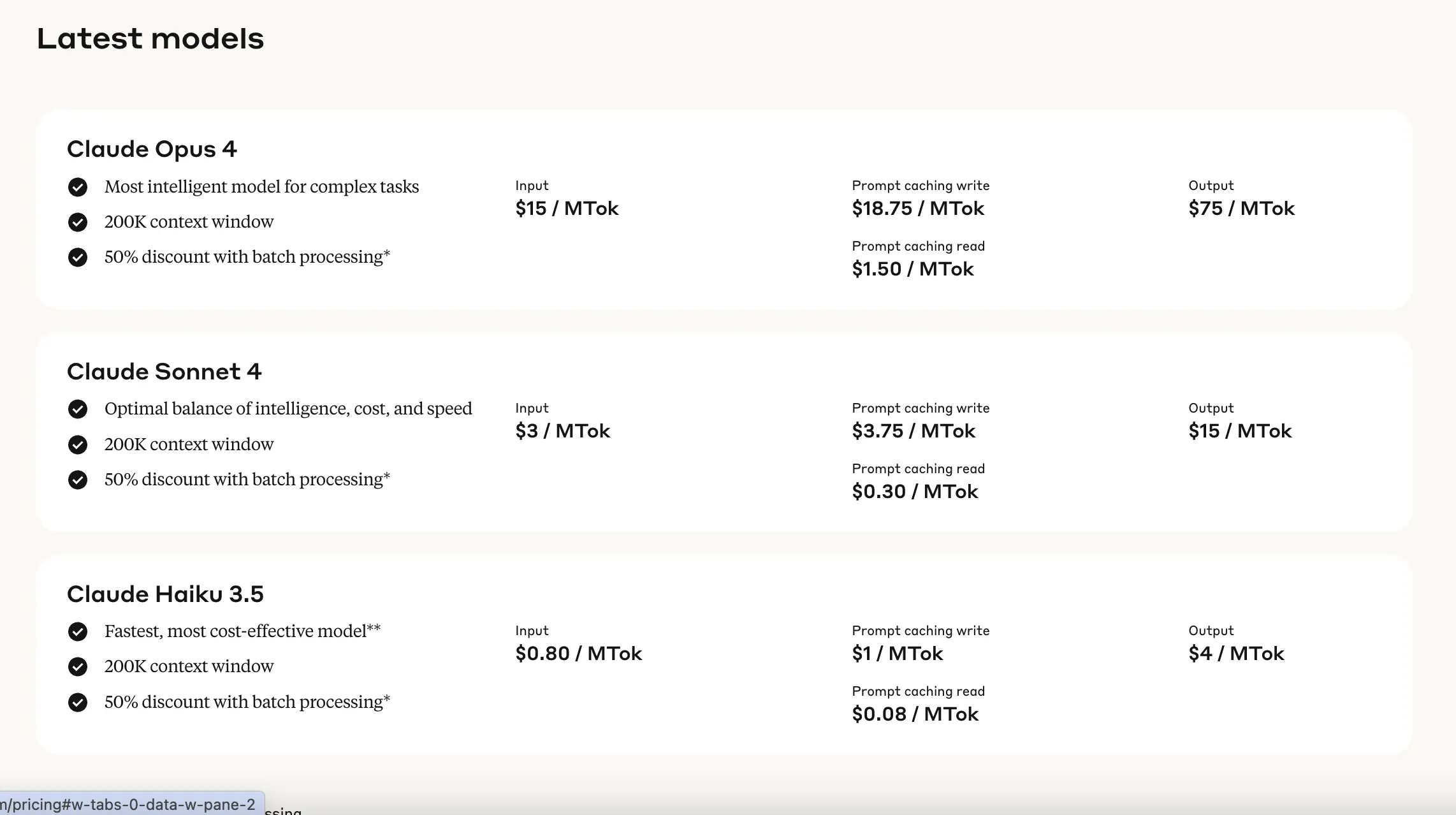Click Haiku 3.5 caching write price '$1 / MTok'
1456x815 pixels.
[898, 653]
